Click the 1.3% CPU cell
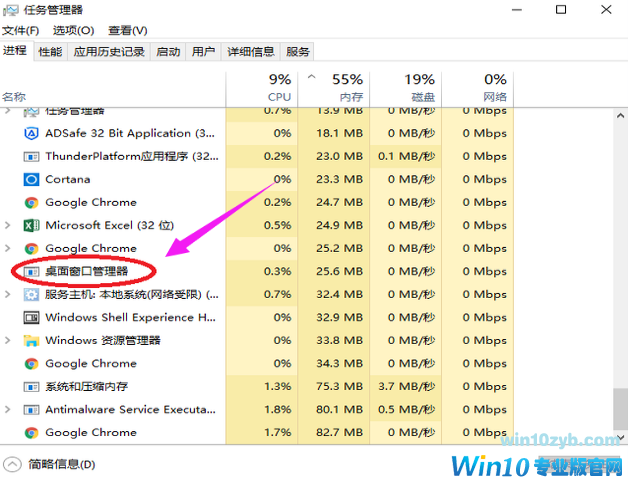Image resolution: width=628 pixels, height=480 pixels. point(262,387)
